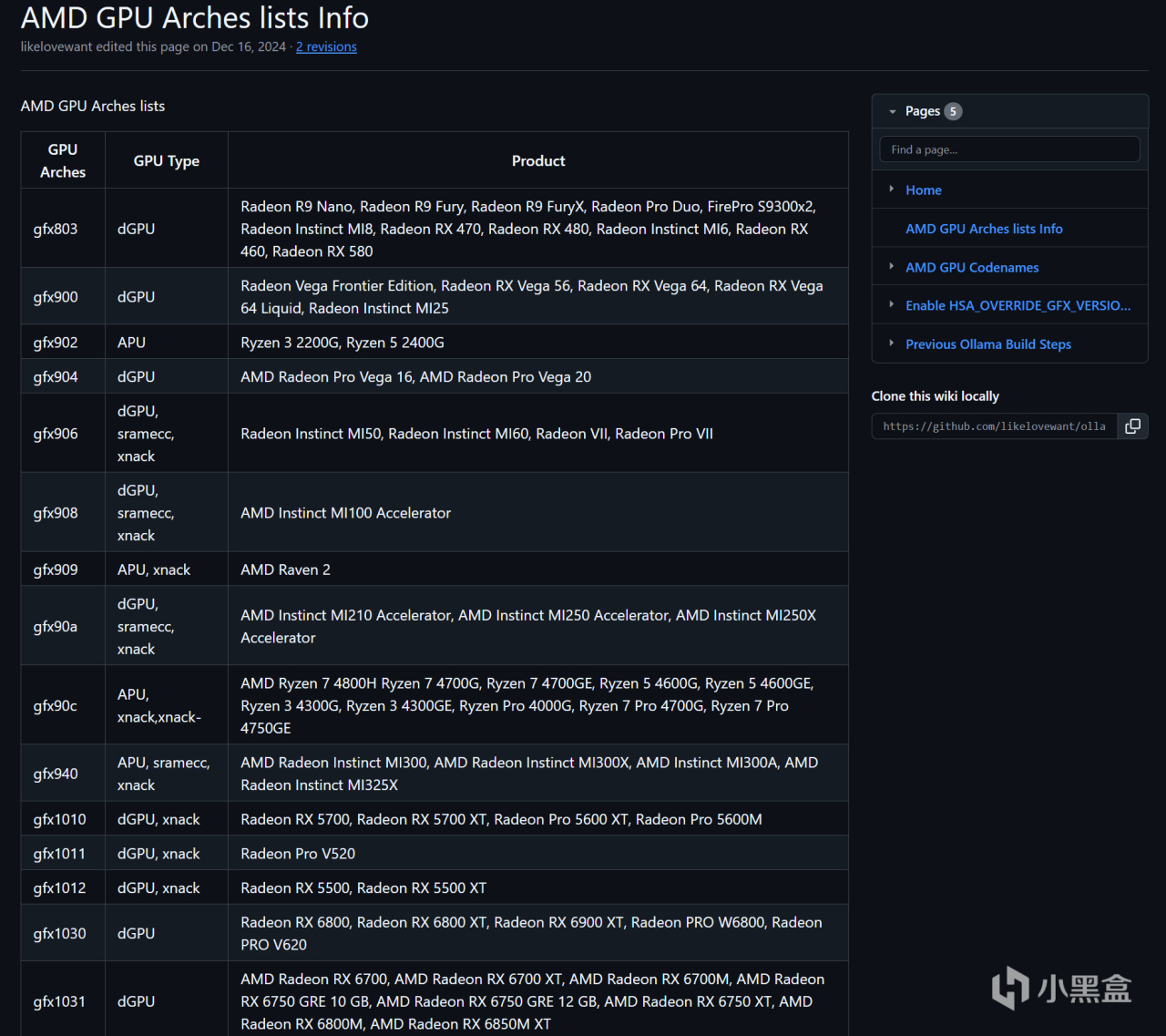Click the GPU Arches column header
Viewport: 1166px width, 1036px height.
[63, 160]
